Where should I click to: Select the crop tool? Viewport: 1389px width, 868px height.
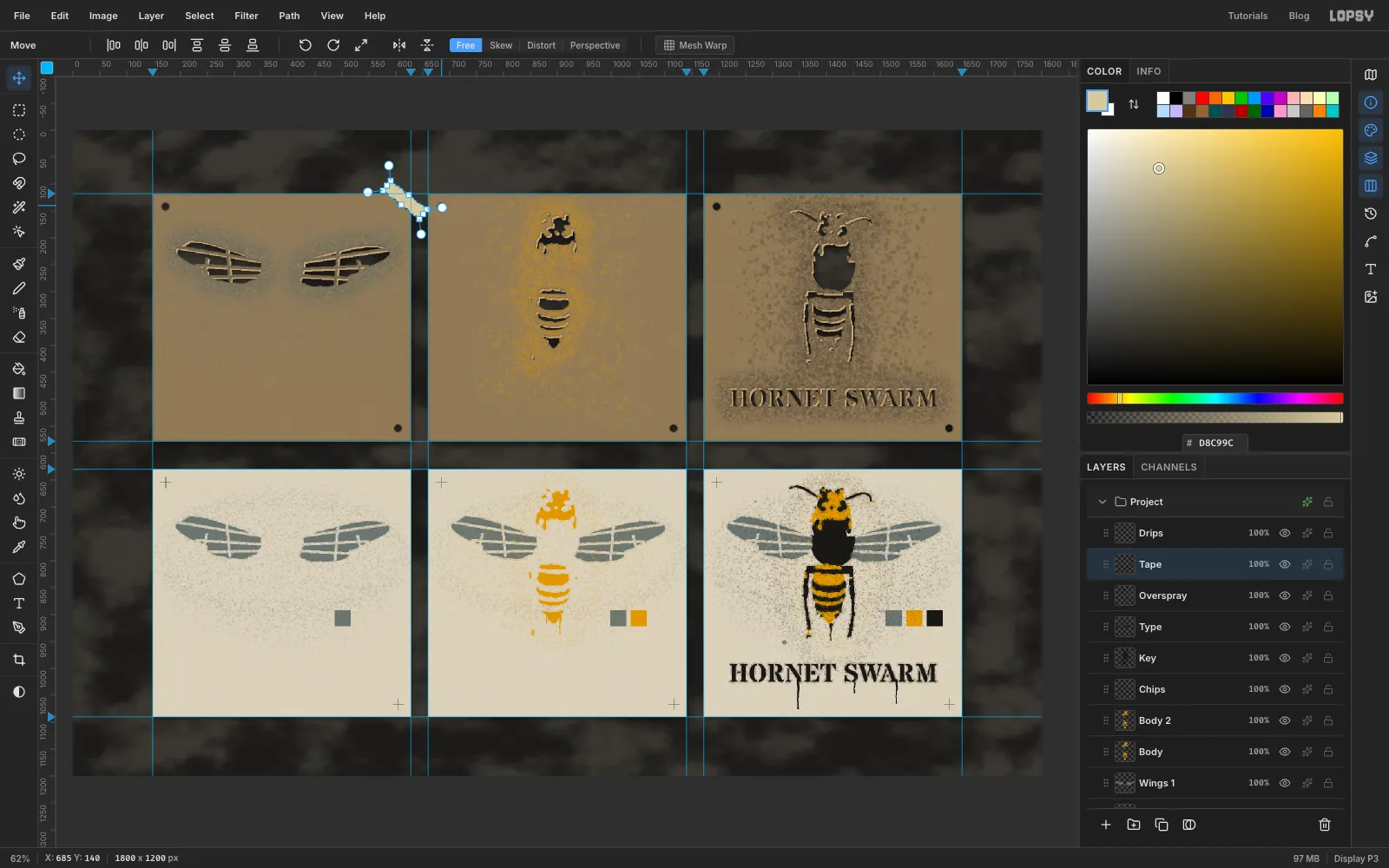pos(19,660)
